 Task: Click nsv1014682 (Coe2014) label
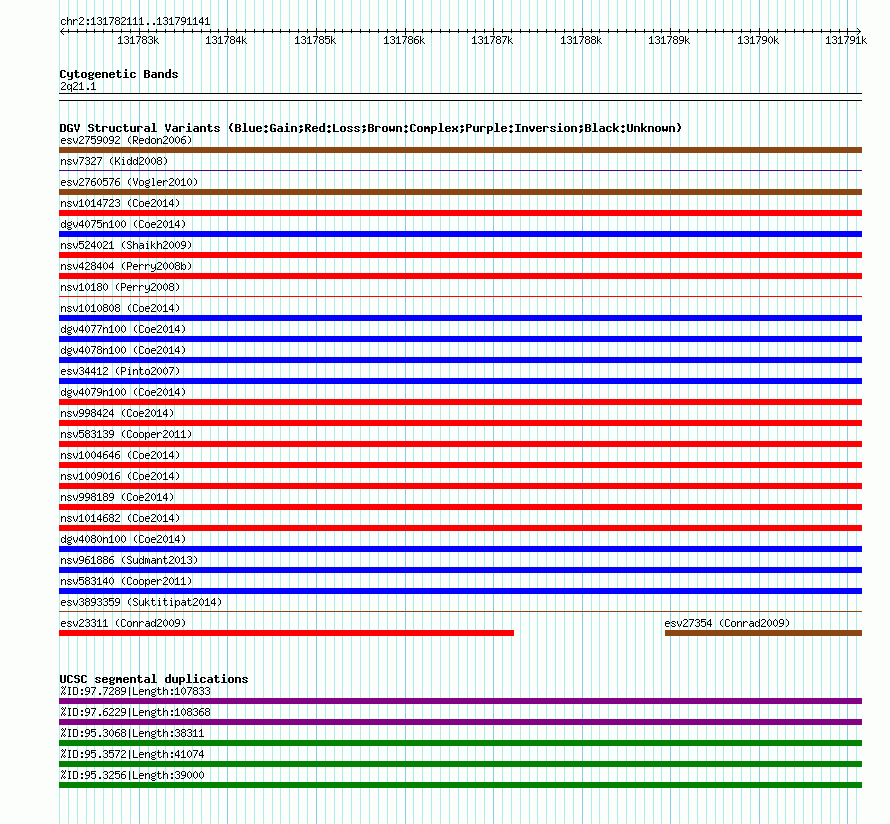[x=120, y=518]
